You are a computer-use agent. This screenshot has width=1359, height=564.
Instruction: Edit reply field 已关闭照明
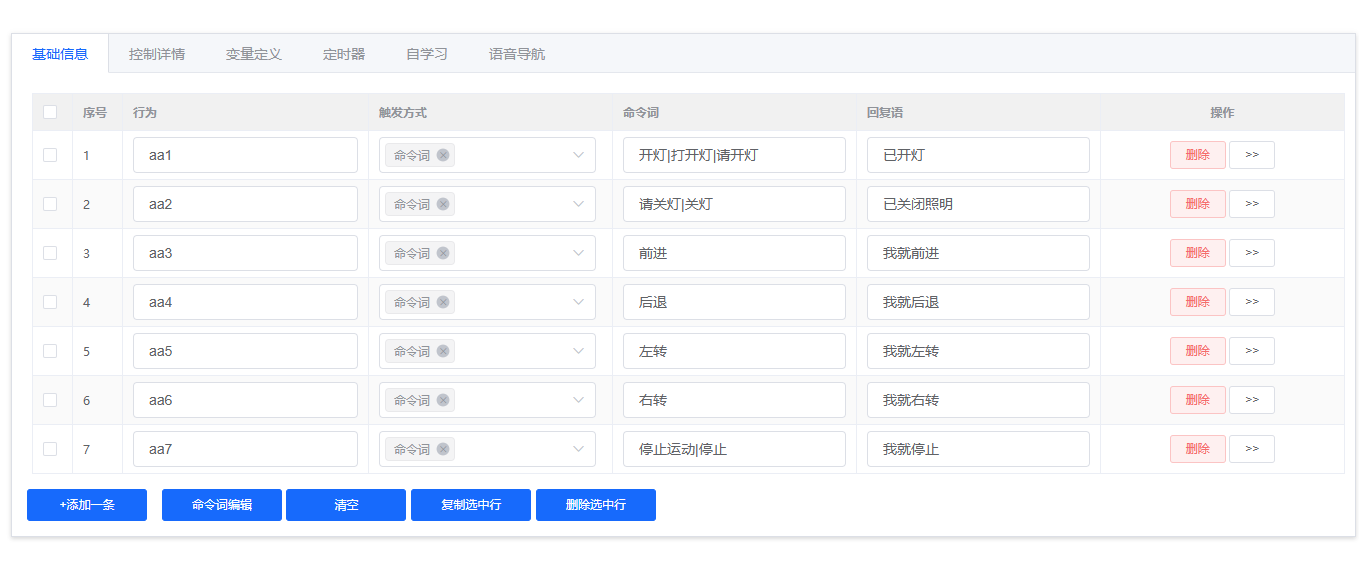click(978, 204)
